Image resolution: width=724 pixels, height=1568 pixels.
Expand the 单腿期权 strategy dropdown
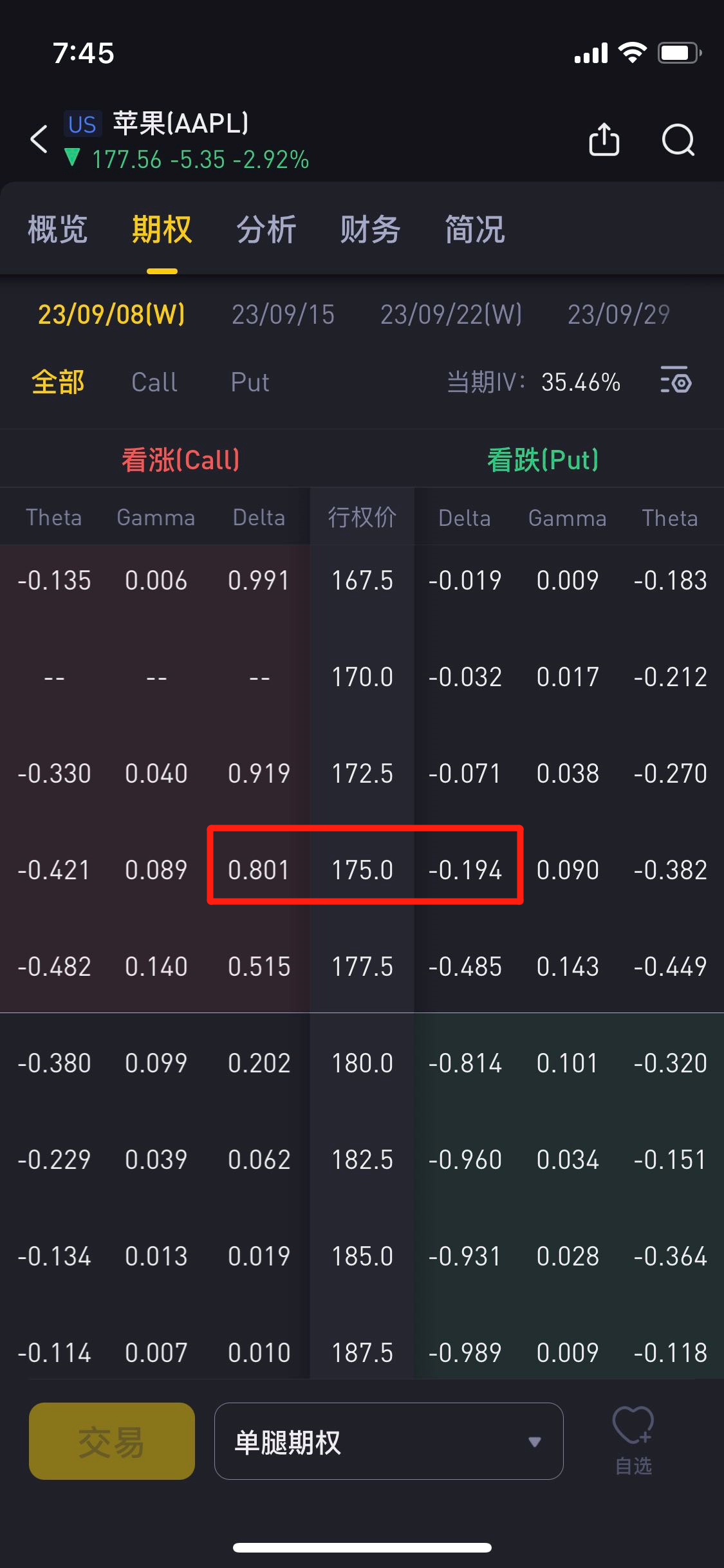pyautogui.click(x=389, y=1441)
